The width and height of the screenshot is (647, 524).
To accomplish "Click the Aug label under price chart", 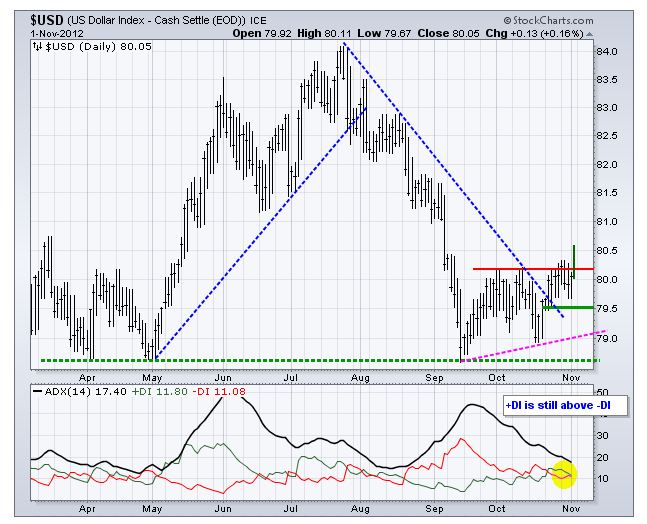I will (360, 378).
